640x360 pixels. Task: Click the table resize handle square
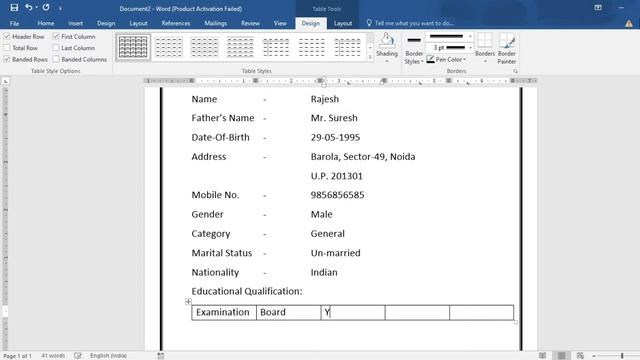[x=516, y=322]
